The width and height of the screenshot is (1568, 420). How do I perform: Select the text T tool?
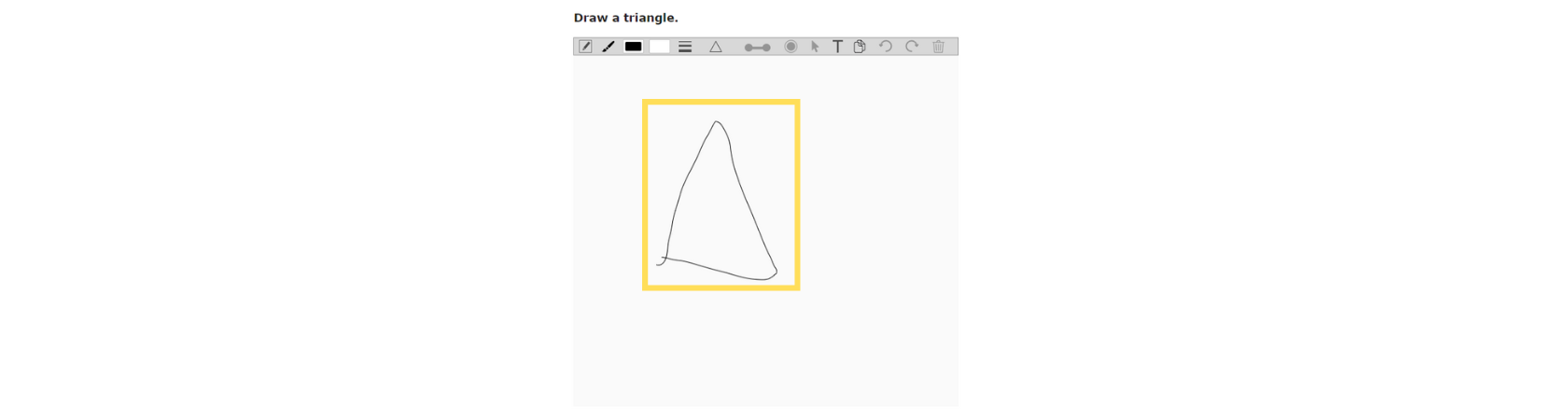pyautogui.click(x=837, y=47)
